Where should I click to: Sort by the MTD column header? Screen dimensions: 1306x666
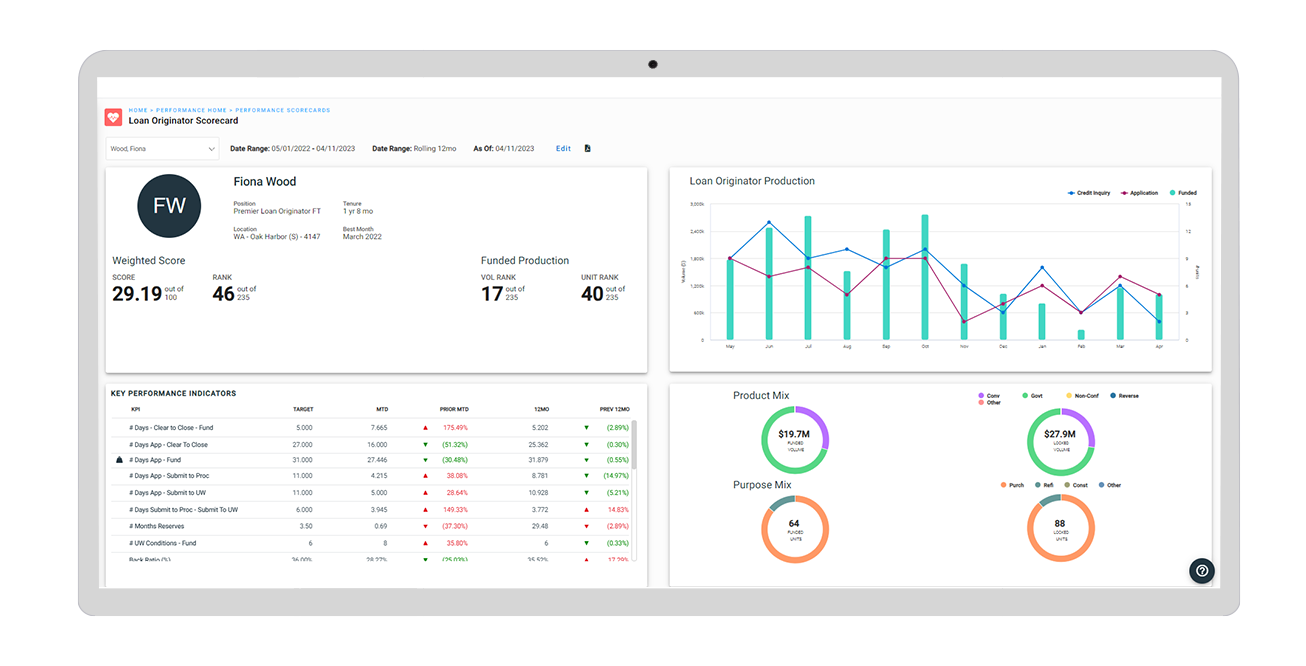(381, 409)
